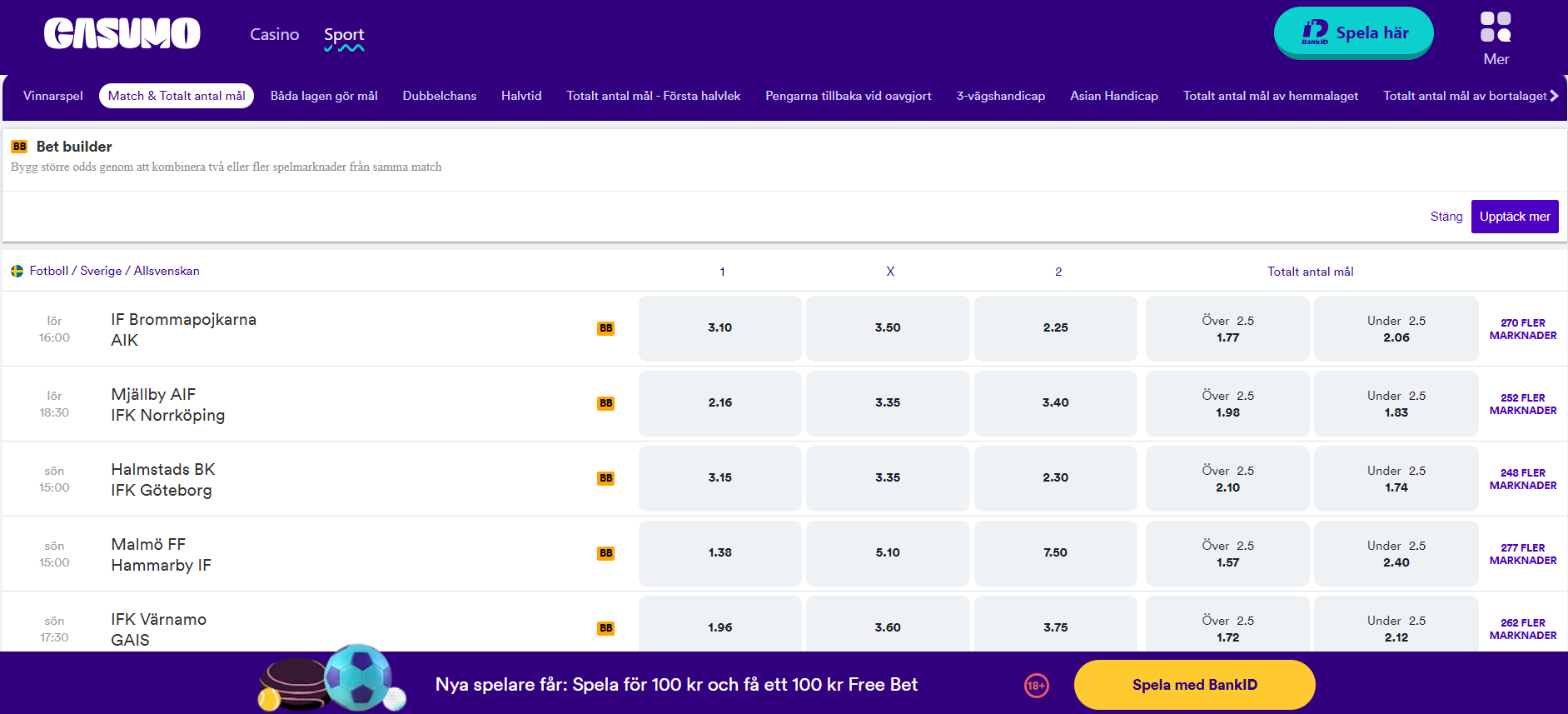Open 248 fler marknader link
Screen dimensions: 1568x714
[1523, 479]
